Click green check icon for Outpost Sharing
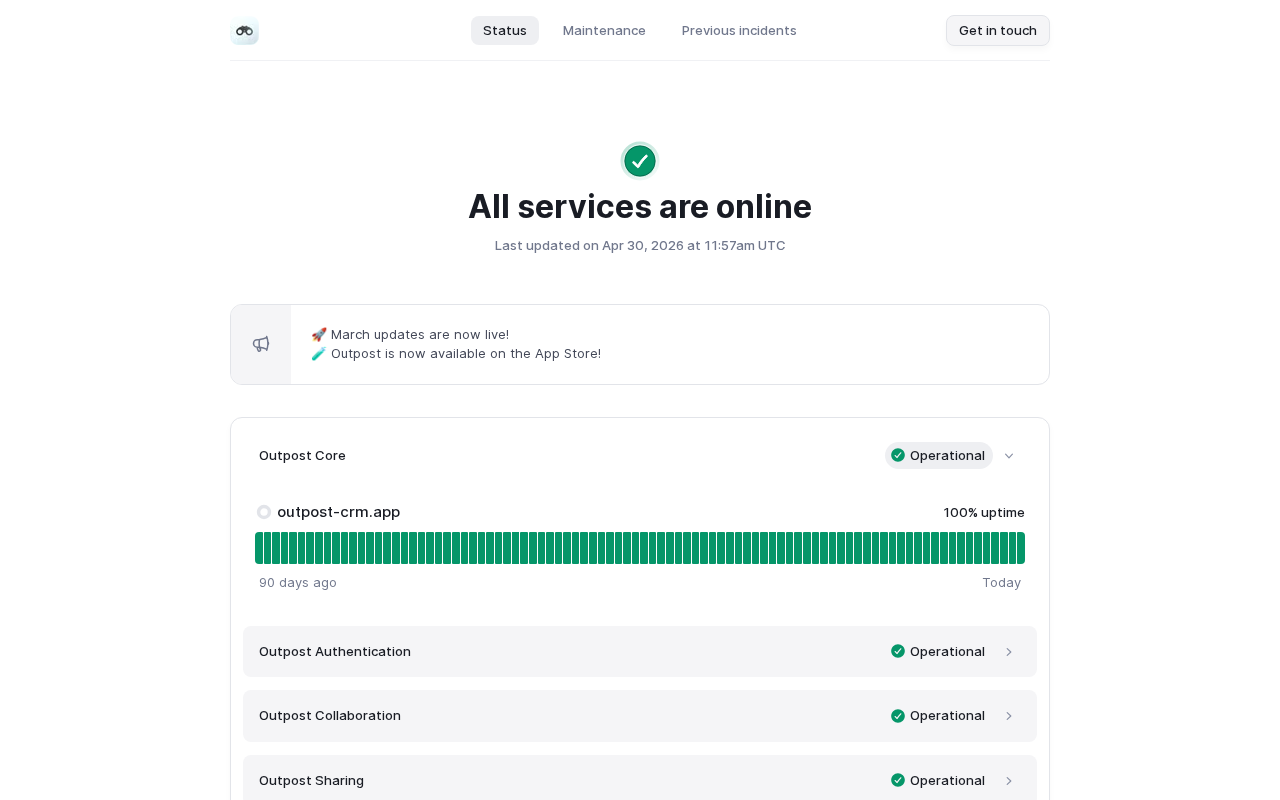This screenshot has height=800, width=1280. point(898,780)
